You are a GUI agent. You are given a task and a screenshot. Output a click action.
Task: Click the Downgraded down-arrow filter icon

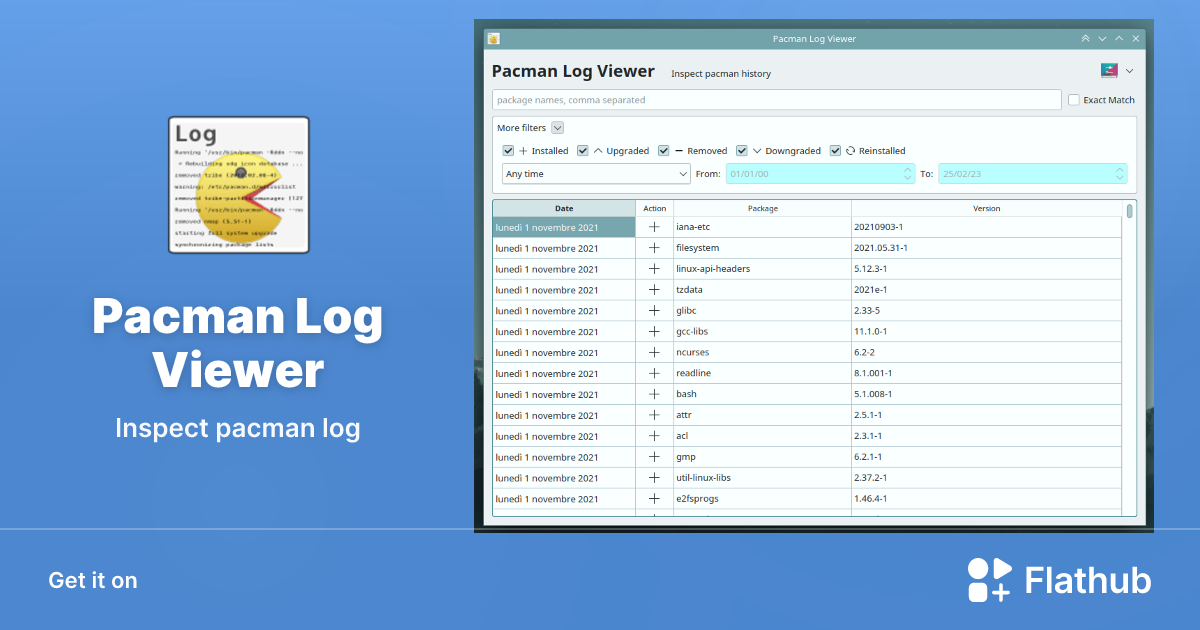[x=758, y=150]
